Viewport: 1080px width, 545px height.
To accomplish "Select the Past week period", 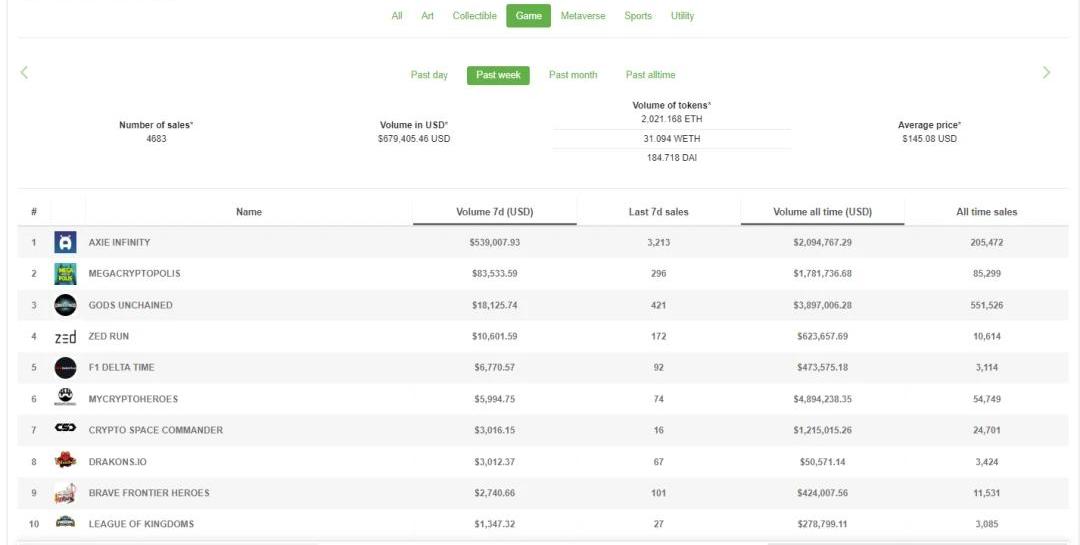I will 498,75.
